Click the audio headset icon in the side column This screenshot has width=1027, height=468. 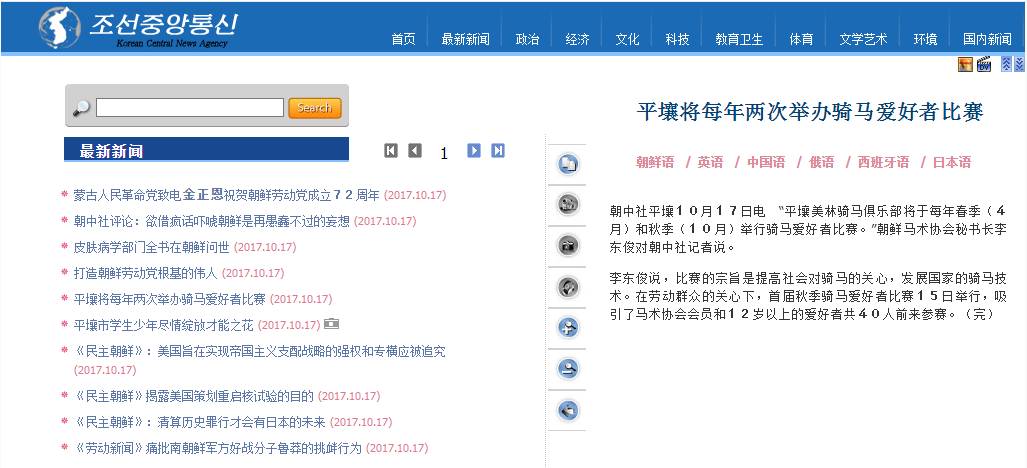coord(568,287)
